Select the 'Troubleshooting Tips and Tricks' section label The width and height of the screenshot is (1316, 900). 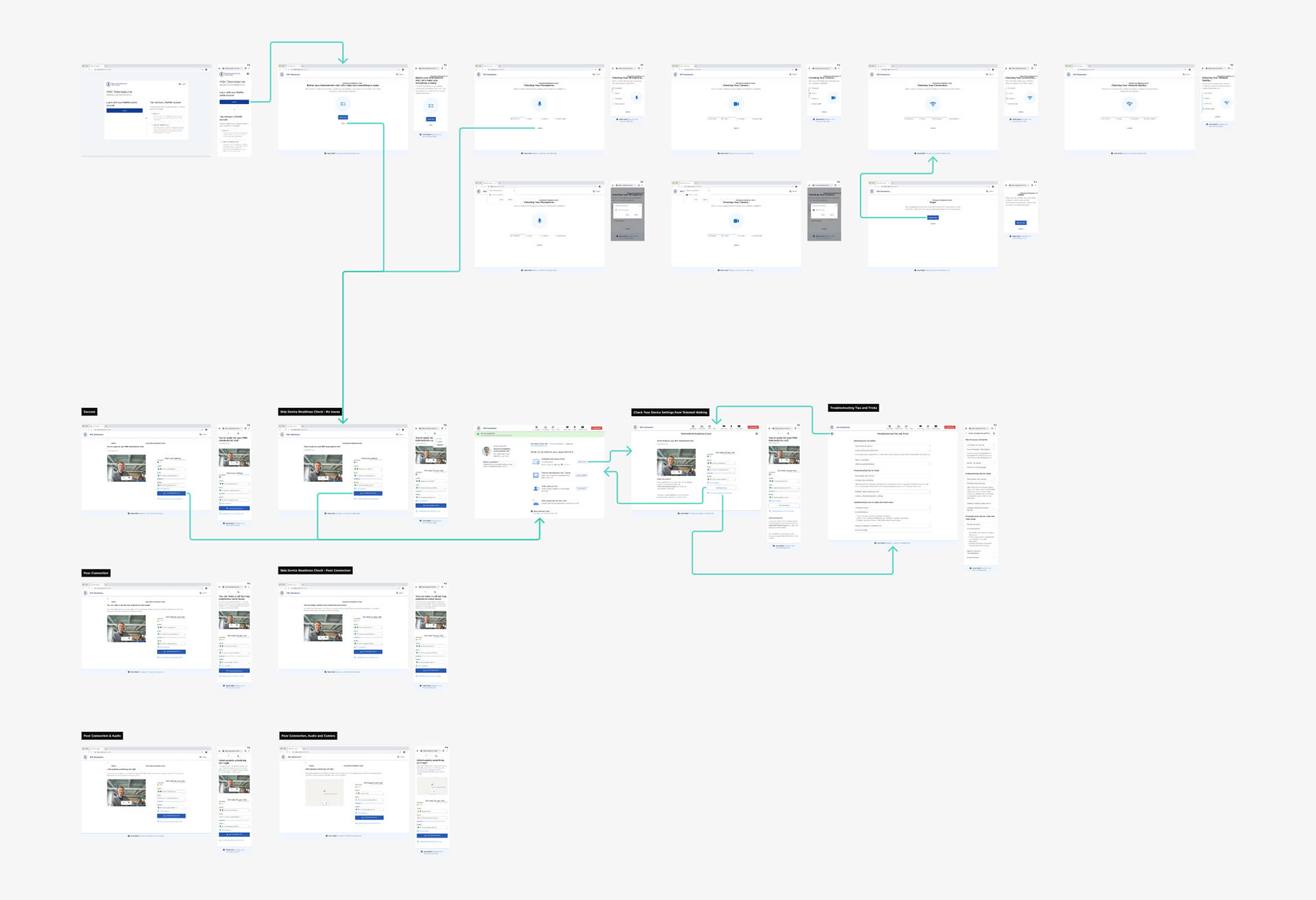point(853,408)
